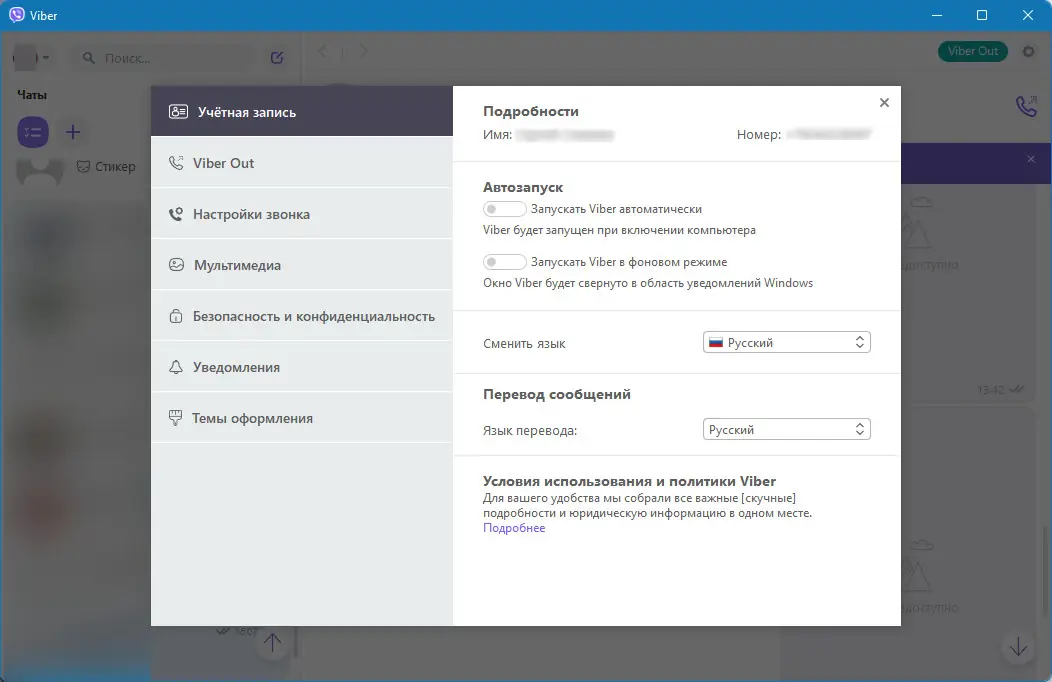Click the plus icon next to chat filter
The height and width of the screenshot is (682, 1052).
click(73, 132)
